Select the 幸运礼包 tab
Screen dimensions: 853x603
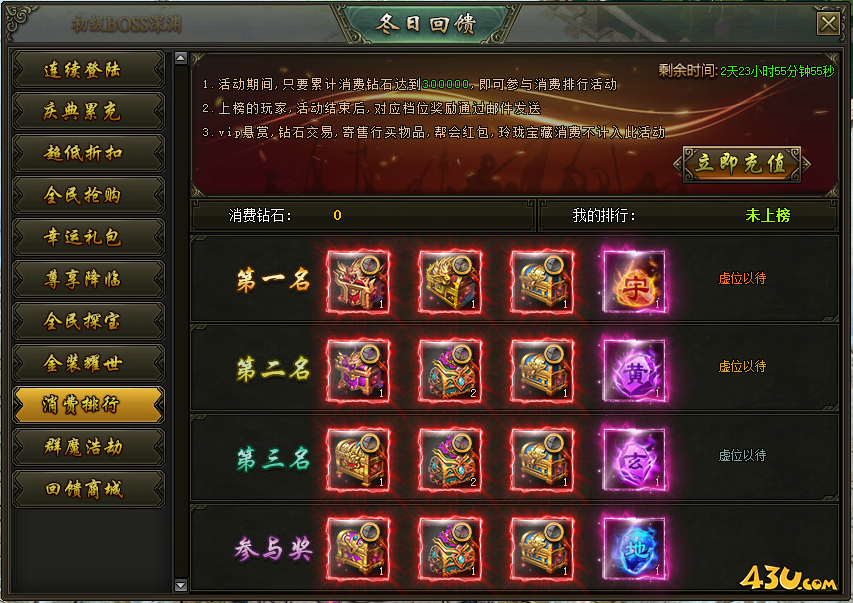coord(88,237)
